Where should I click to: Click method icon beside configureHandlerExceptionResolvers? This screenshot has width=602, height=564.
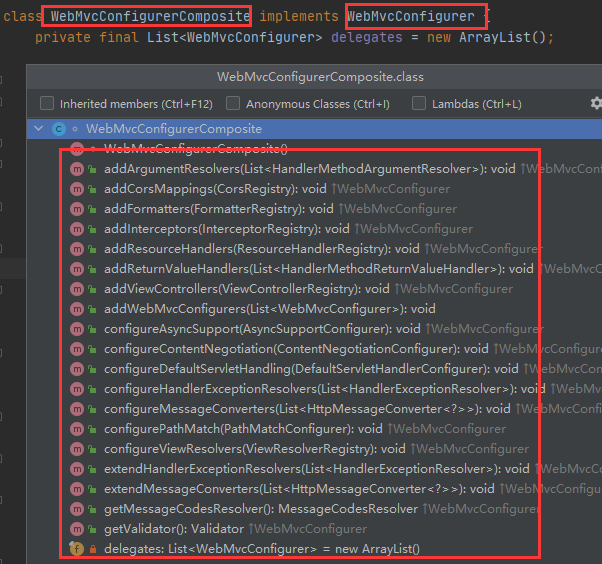tap(77, 389)
